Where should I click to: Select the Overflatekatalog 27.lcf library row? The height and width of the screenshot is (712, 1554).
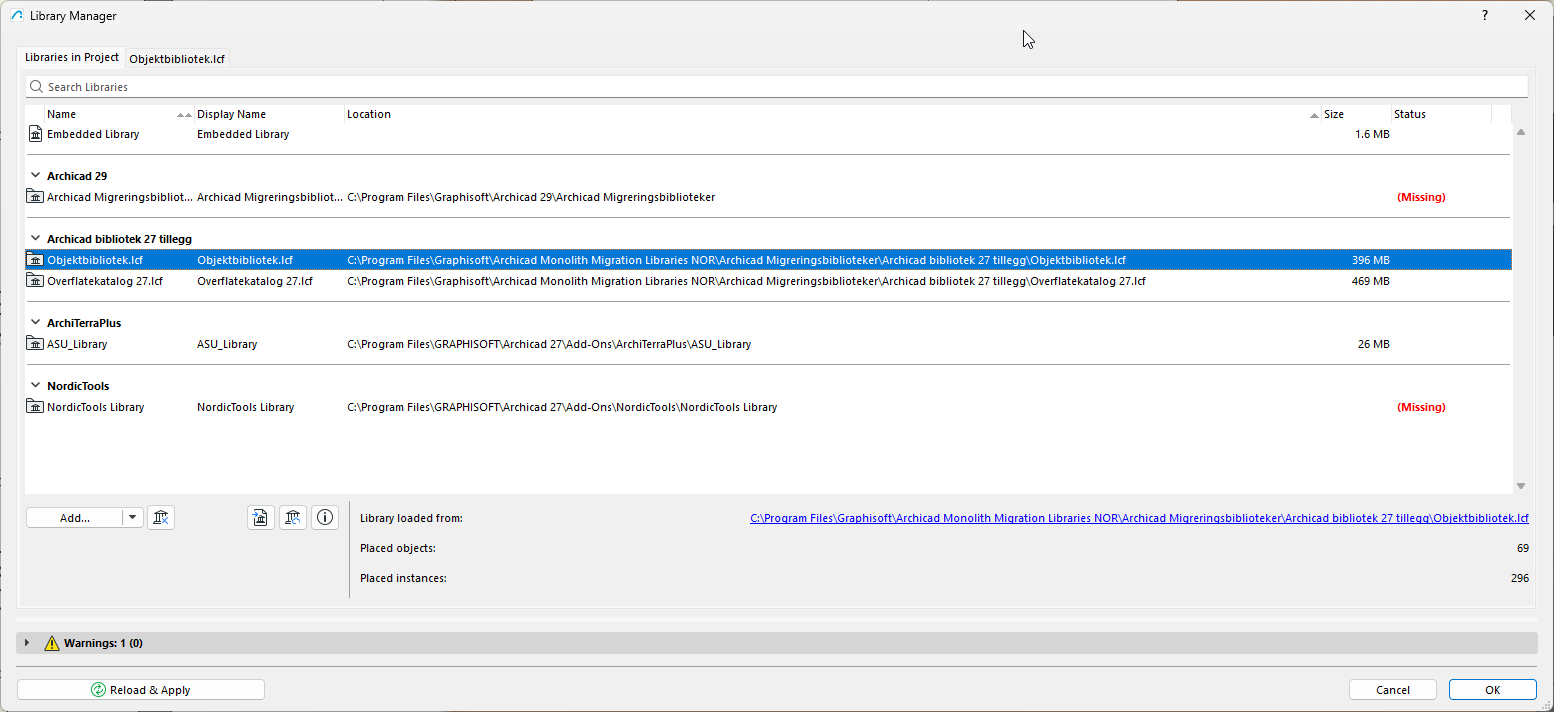tap(700, 281)
